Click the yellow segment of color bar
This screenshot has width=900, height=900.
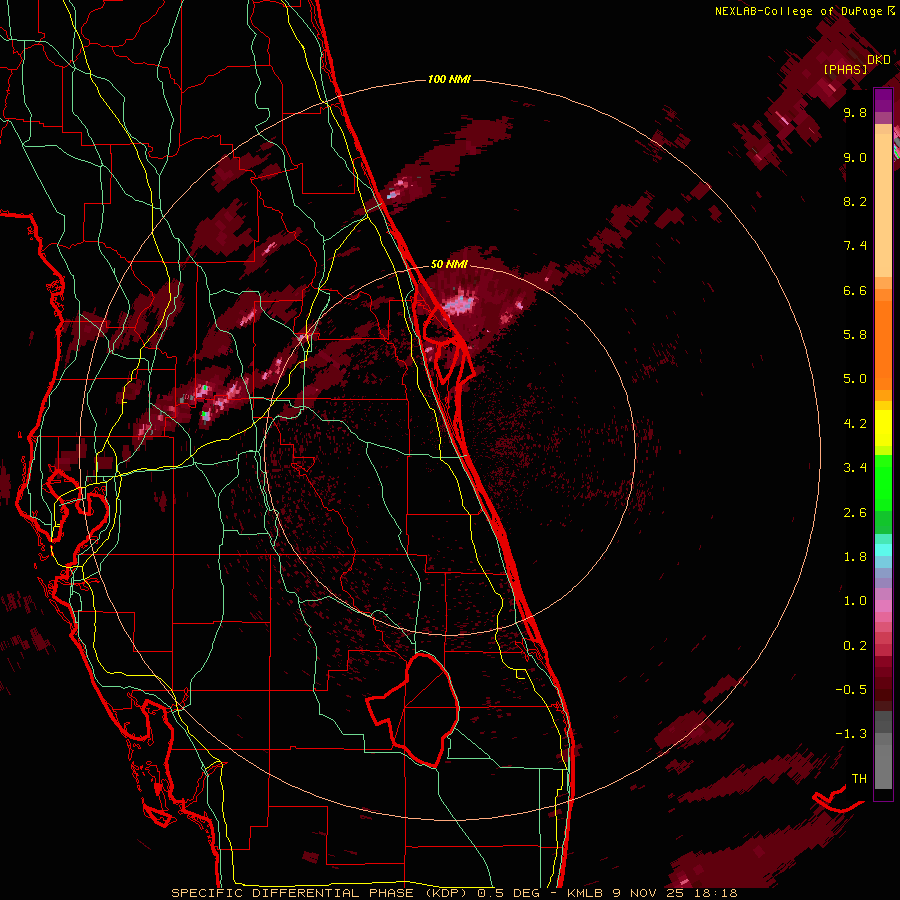883,428
